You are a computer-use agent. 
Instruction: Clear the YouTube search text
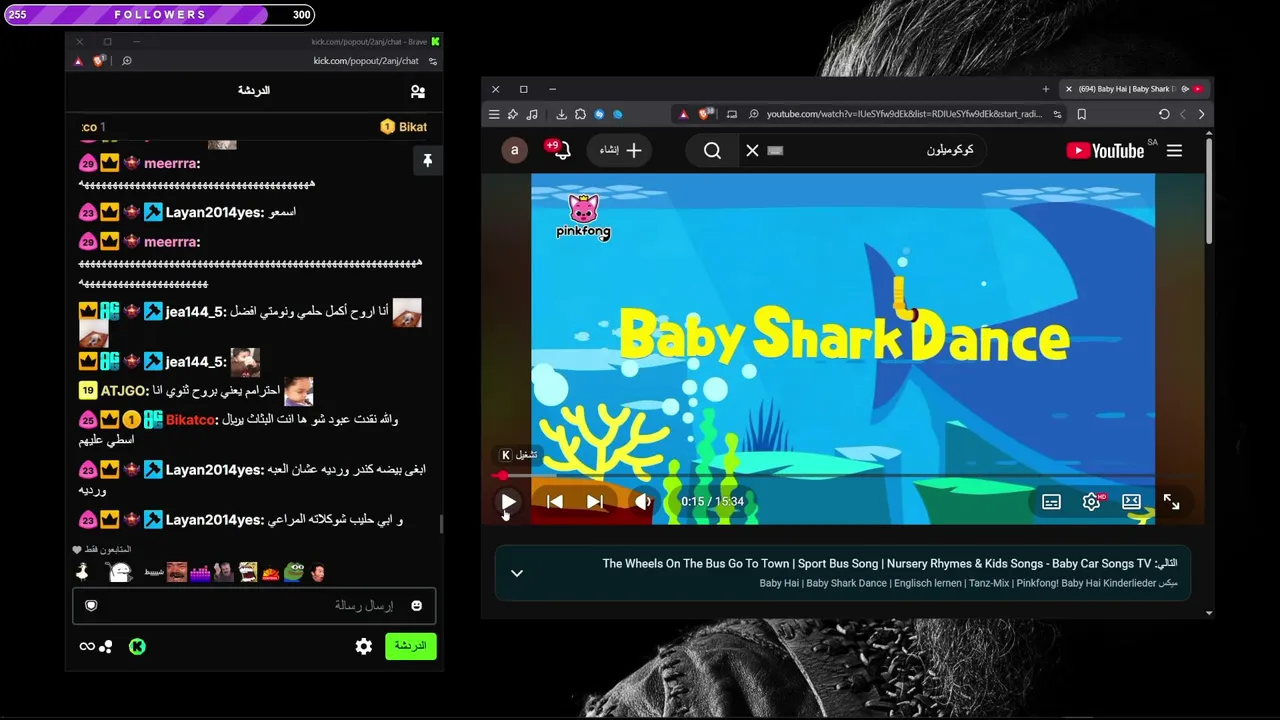pos(752,151)
